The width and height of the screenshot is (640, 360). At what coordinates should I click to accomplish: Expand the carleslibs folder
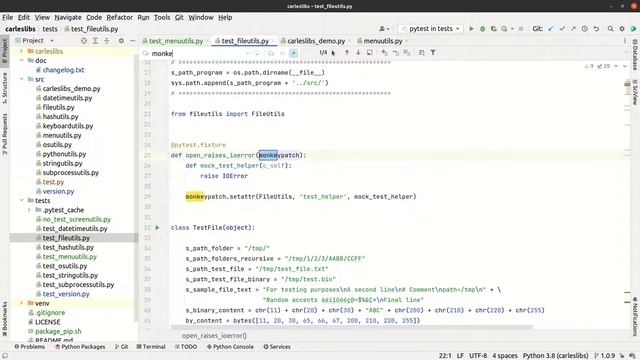[22, 51]
